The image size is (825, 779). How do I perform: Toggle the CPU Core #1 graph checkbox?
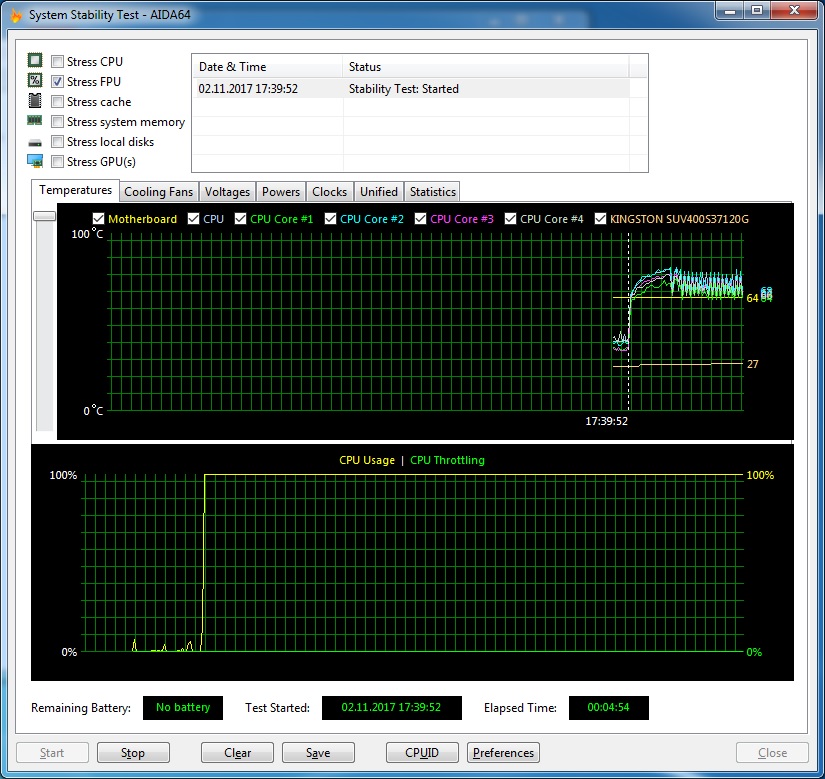pyautogui.click(x=240, y=219)
